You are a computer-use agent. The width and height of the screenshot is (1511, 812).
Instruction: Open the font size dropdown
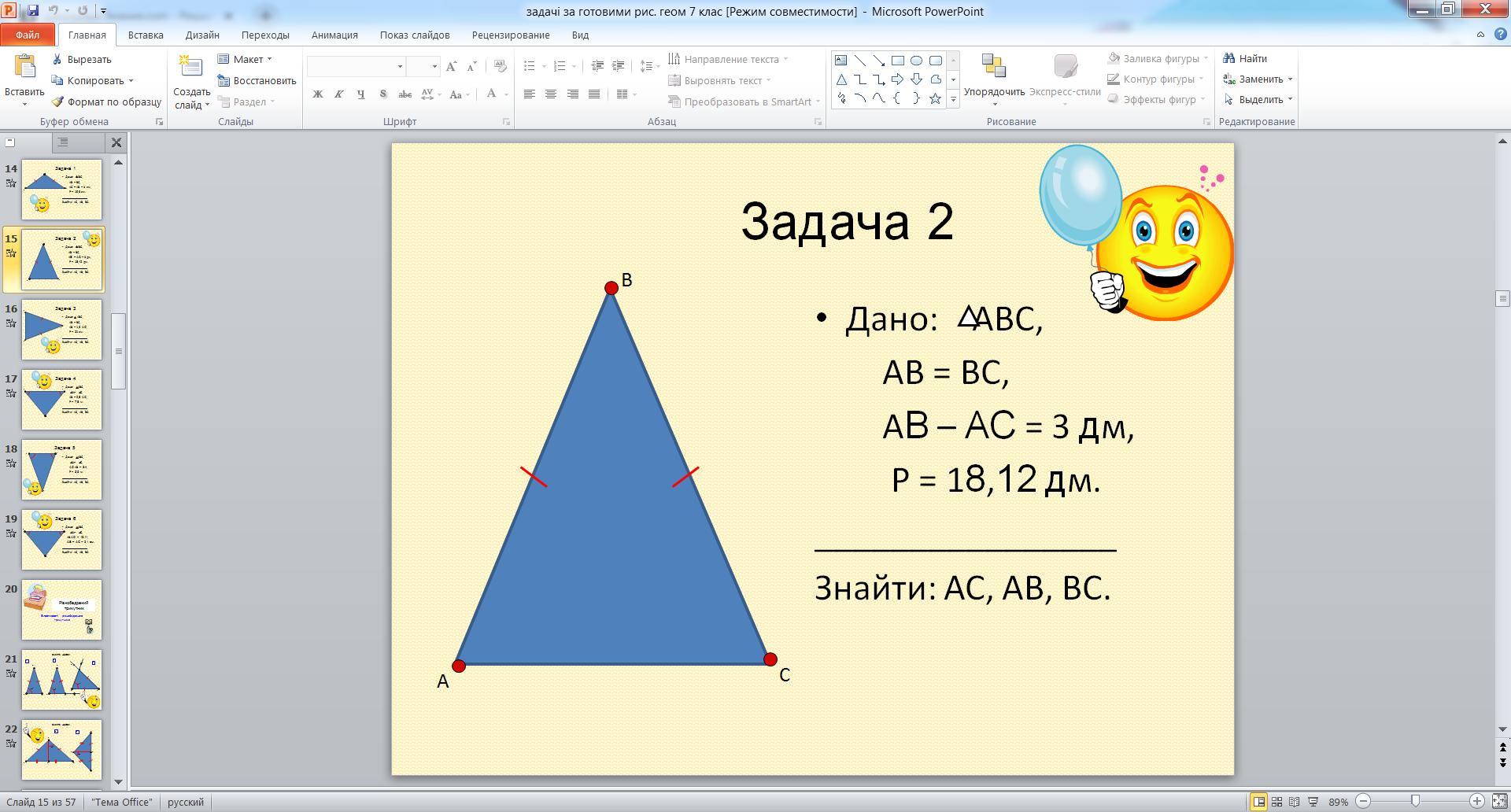(434, 67)
